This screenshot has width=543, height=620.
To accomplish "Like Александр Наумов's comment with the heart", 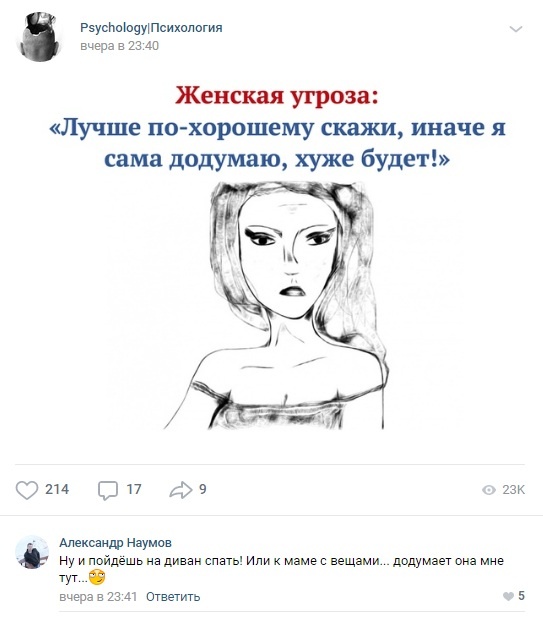I will (508, 596).
